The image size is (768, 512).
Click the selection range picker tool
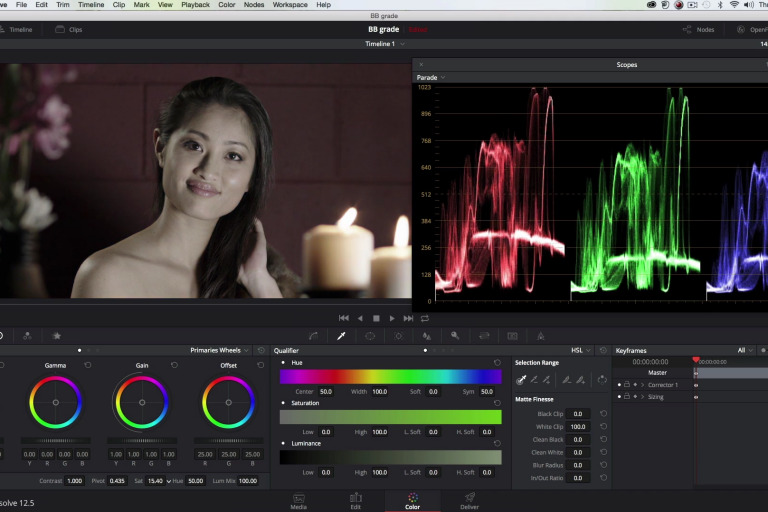pyautogui.click(x=521, y=380)
